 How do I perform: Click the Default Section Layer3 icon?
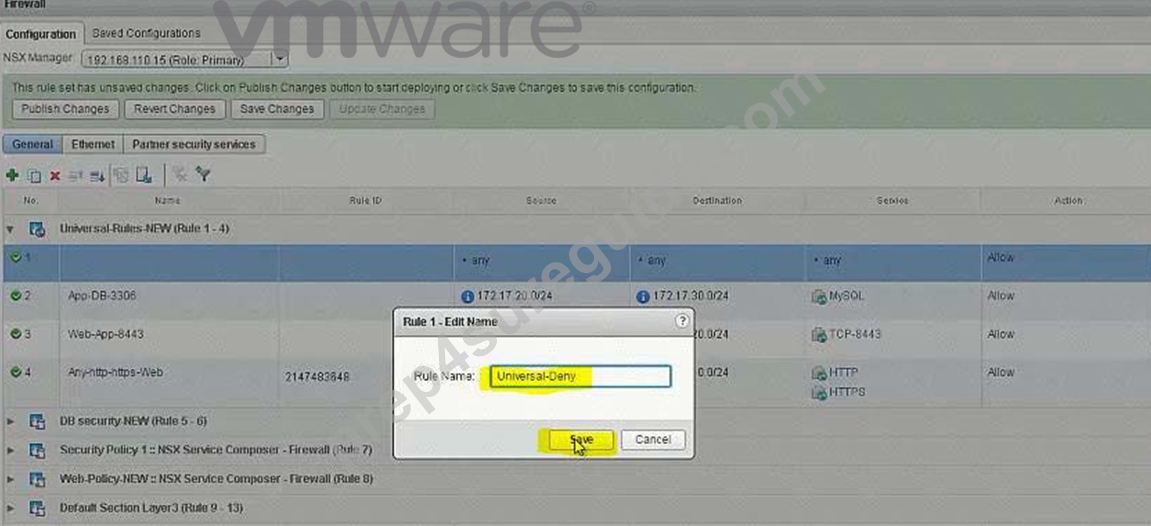(x=37, y=508)
